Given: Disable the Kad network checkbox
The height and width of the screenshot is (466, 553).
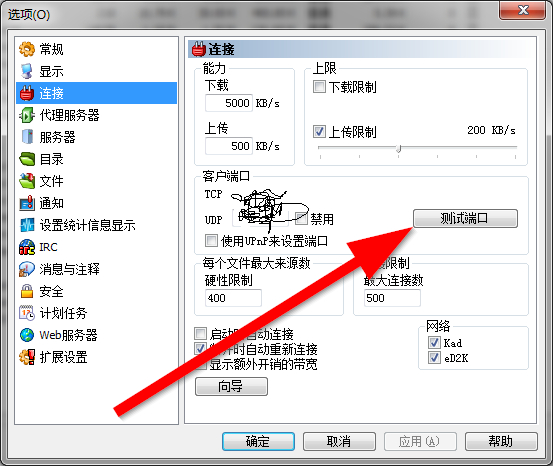Looking at the screenshot, I should tap(434, 342).
